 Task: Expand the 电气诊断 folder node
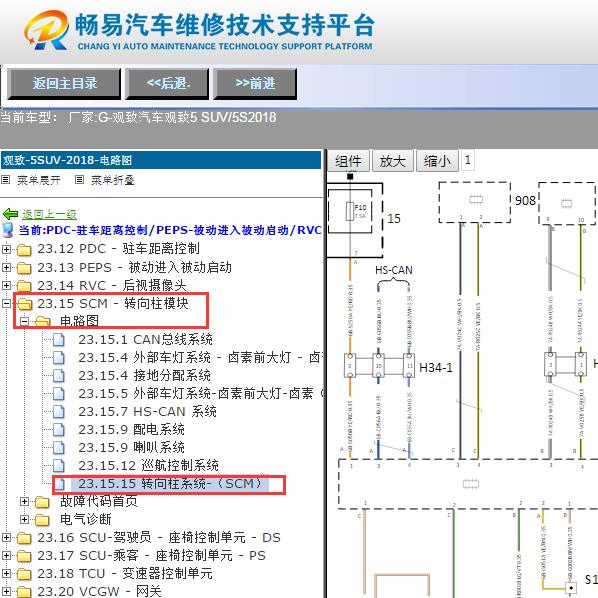tap(24, 519)
